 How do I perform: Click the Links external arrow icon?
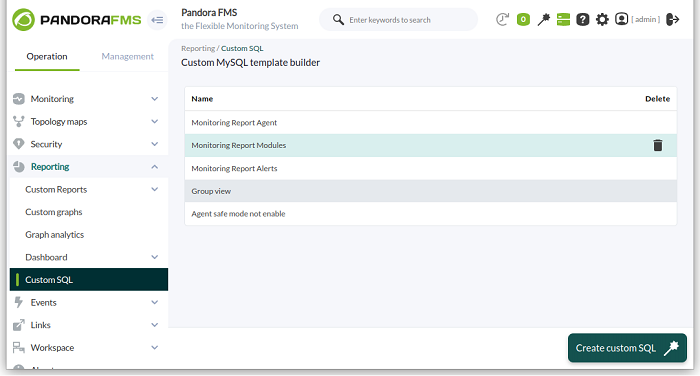tap(19, 325)
